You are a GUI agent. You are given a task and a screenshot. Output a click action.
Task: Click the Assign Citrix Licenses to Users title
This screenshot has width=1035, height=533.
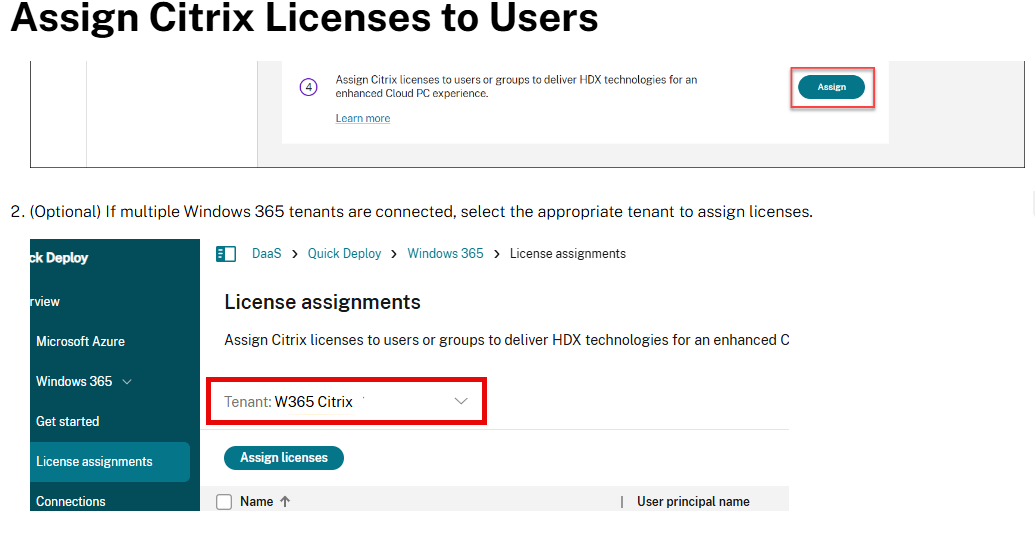(x=304, y=17)
